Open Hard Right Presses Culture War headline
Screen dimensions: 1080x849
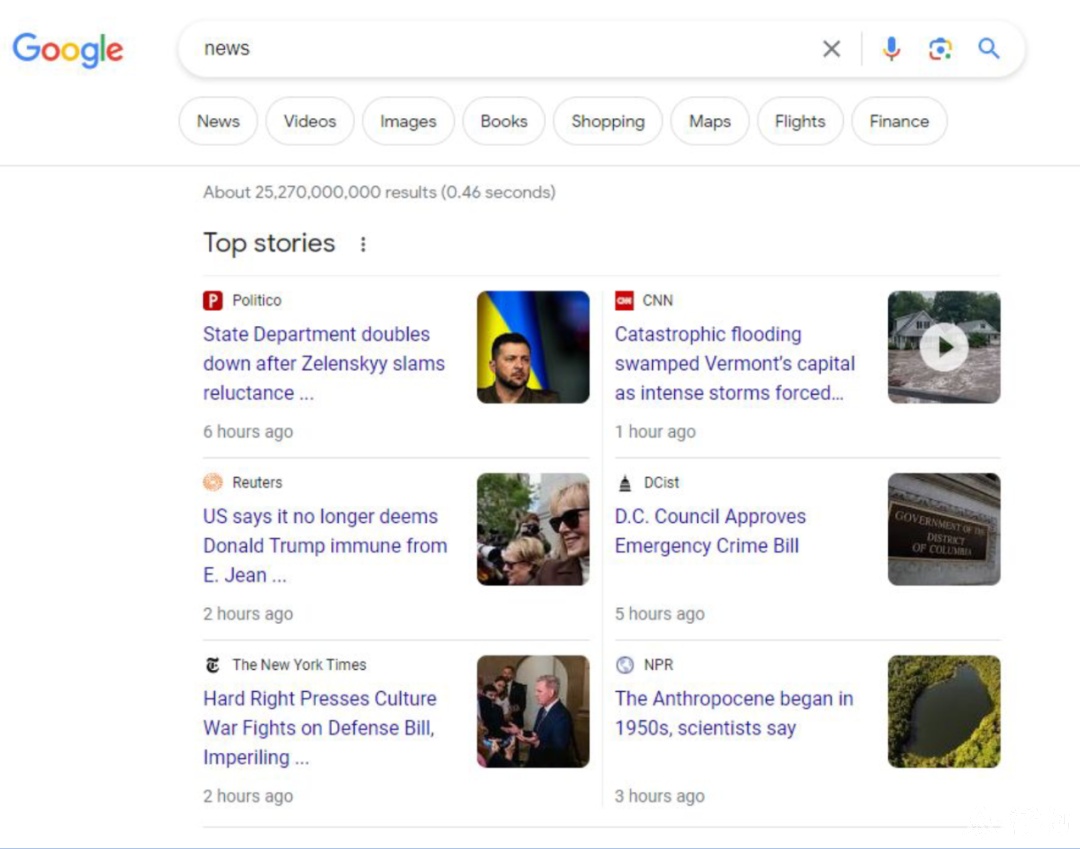coord(320,728)
